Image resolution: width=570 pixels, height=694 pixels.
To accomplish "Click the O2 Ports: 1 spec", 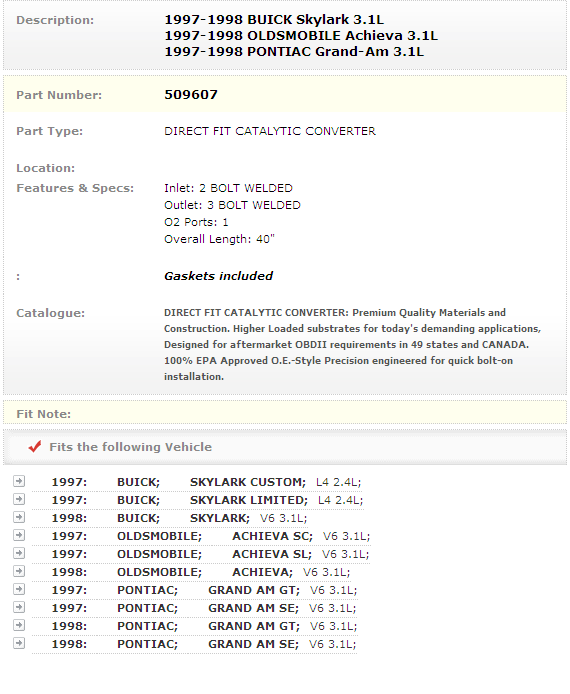I will [x=196, y=222].
